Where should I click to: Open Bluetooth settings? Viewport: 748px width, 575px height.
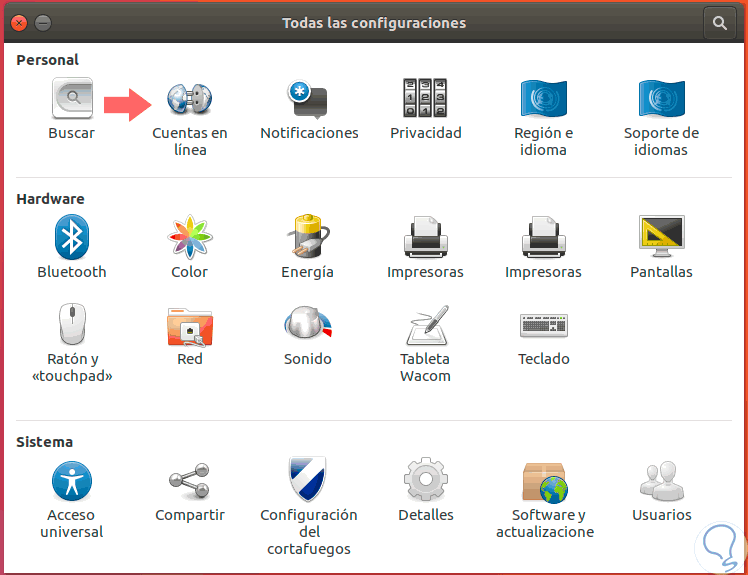click(71, 238)
